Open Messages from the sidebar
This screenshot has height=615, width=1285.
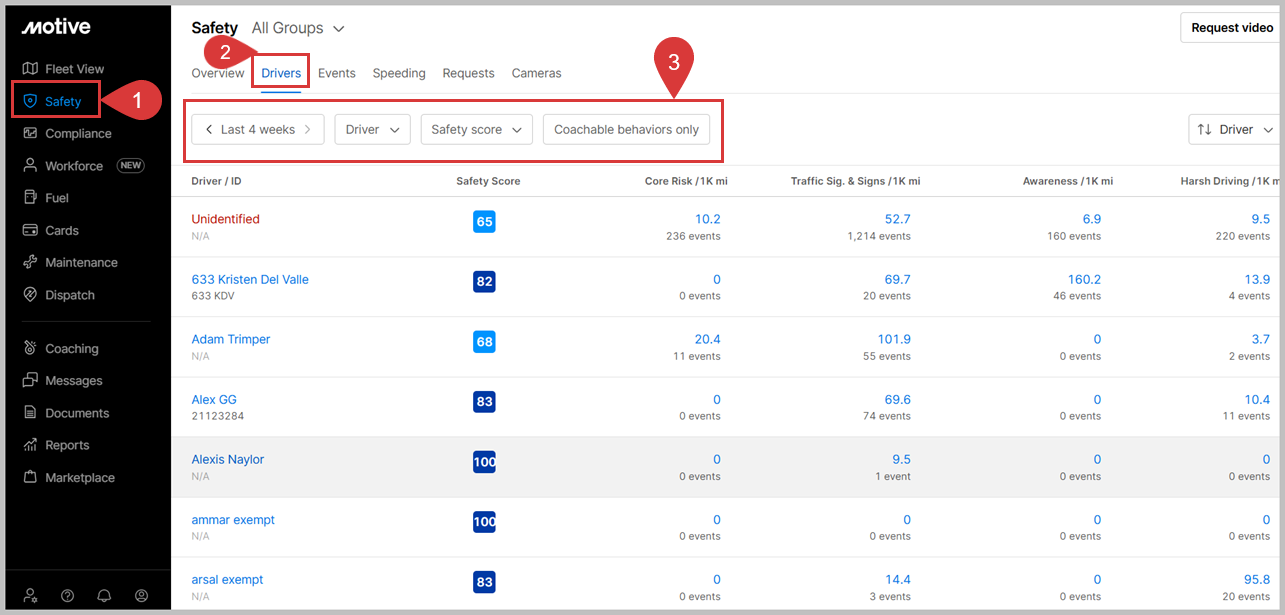62,380
